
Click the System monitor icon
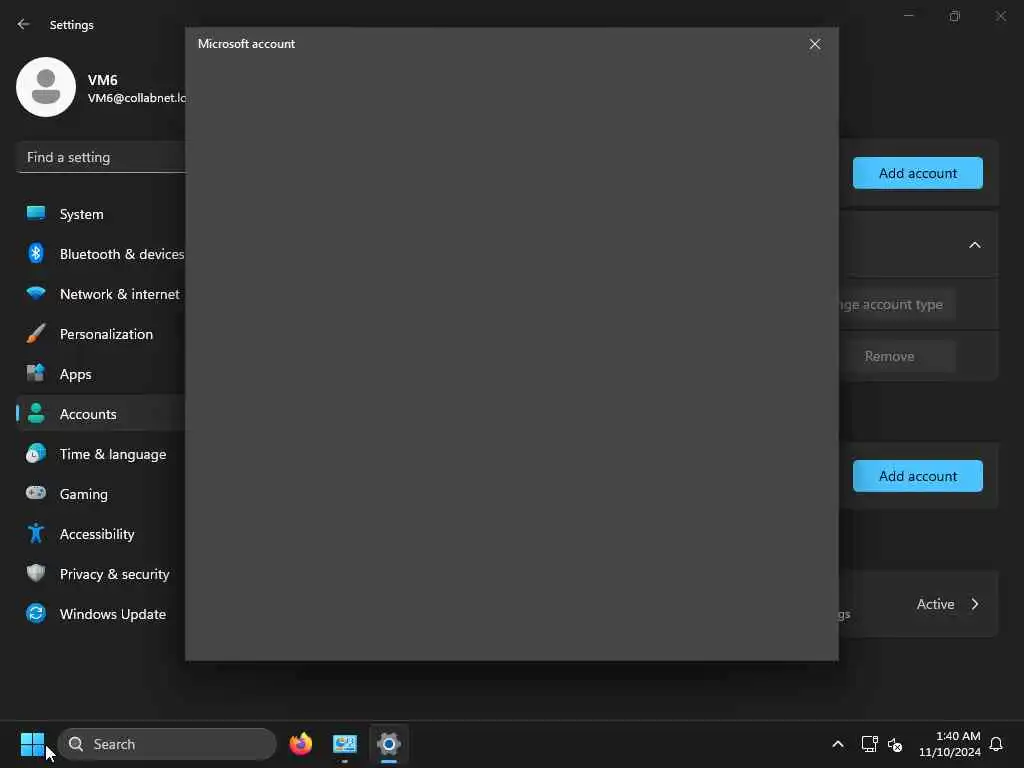36,213
